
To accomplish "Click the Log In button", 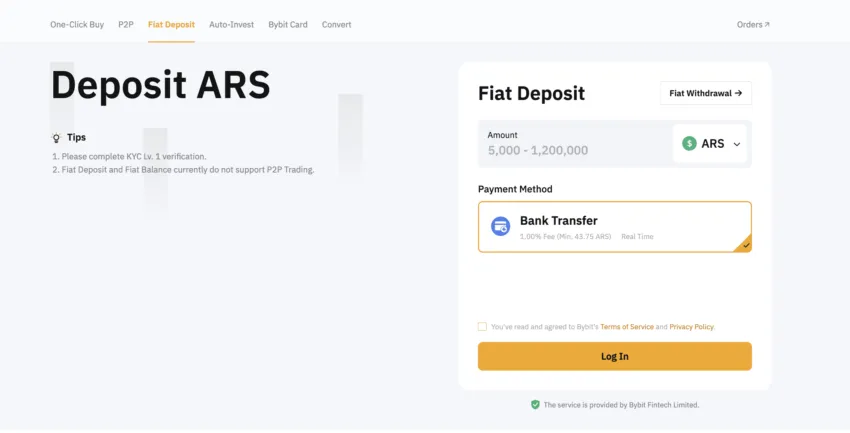I will (x=615, y=356).
